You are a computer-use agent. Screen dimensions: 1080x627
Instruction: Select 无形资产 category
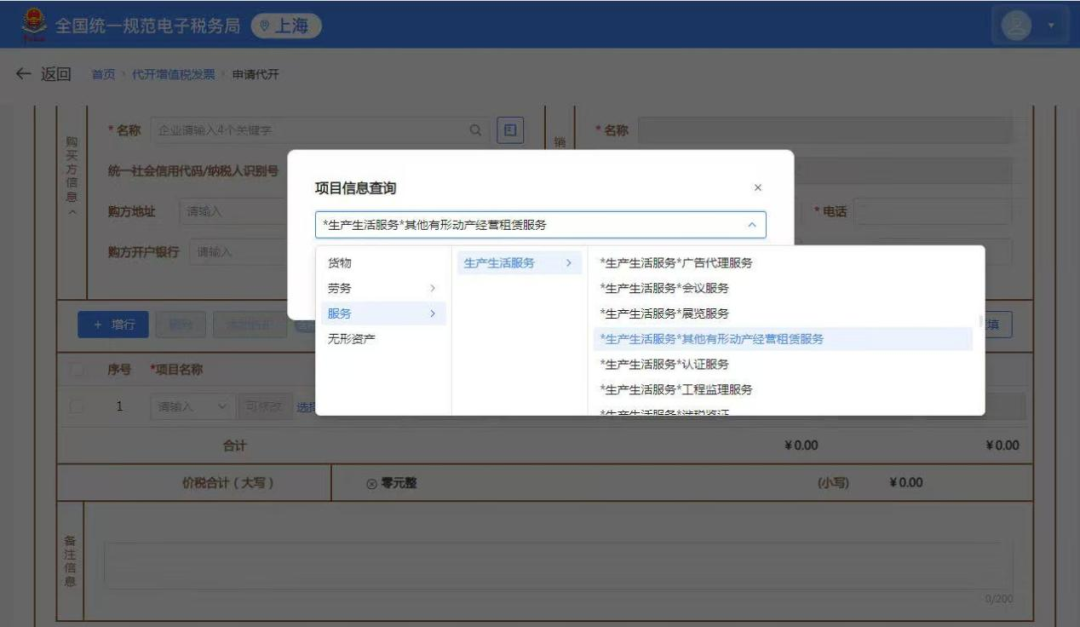tap(383, 339)
